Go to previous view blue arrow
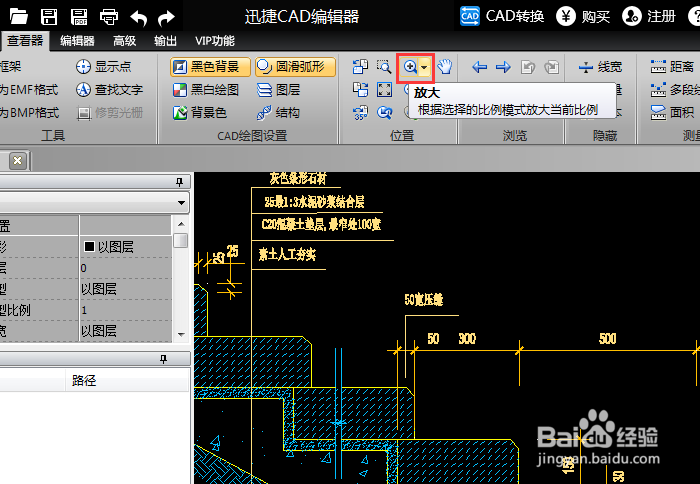 click(x=479, y=67)
